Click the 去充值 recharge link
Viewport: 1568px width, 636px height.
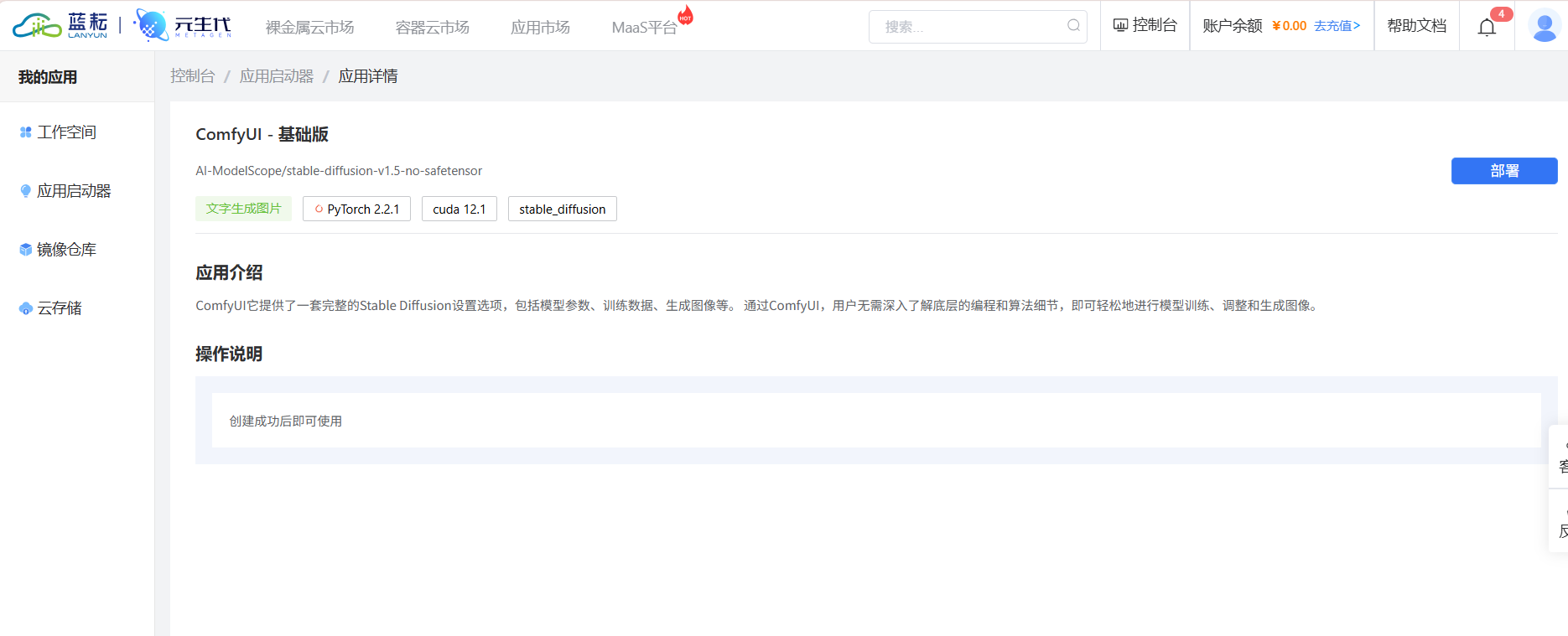coord(1337,26)
